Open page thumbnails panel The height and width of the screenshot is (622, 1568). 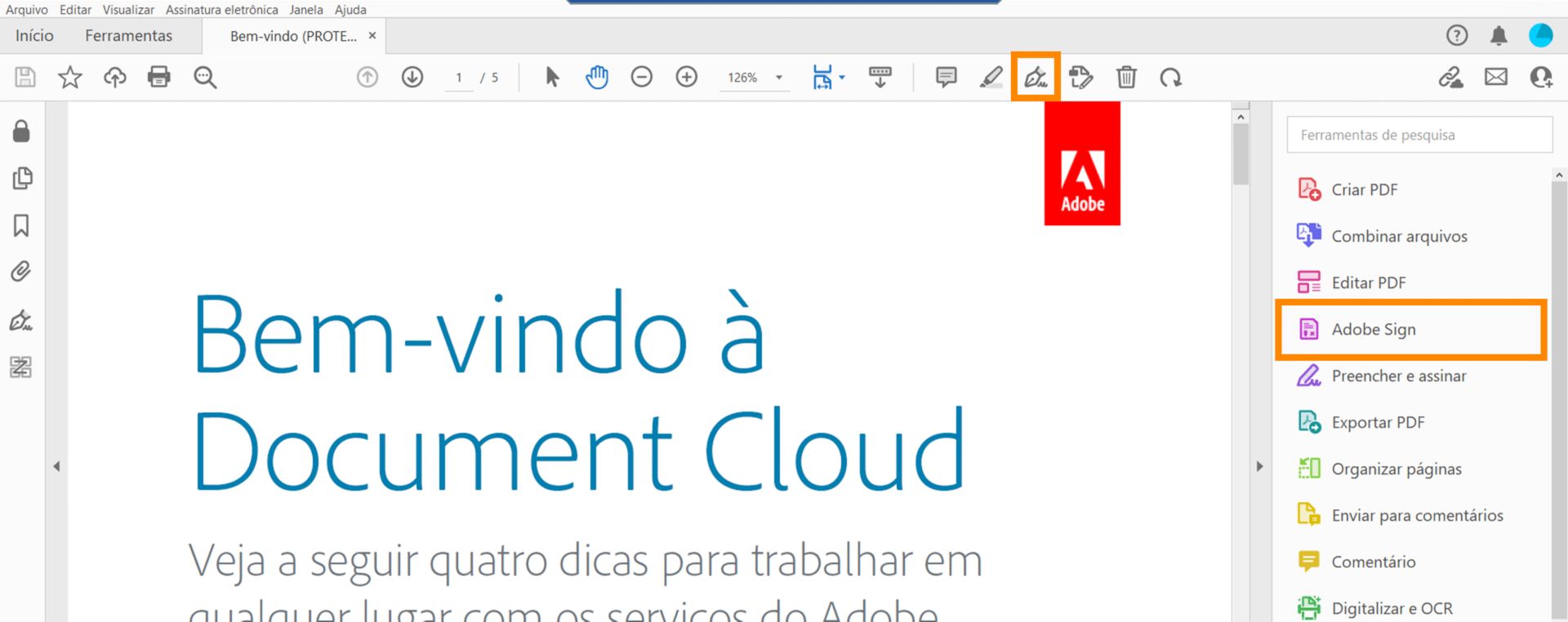pyautogui.click(x=22, y=178)
